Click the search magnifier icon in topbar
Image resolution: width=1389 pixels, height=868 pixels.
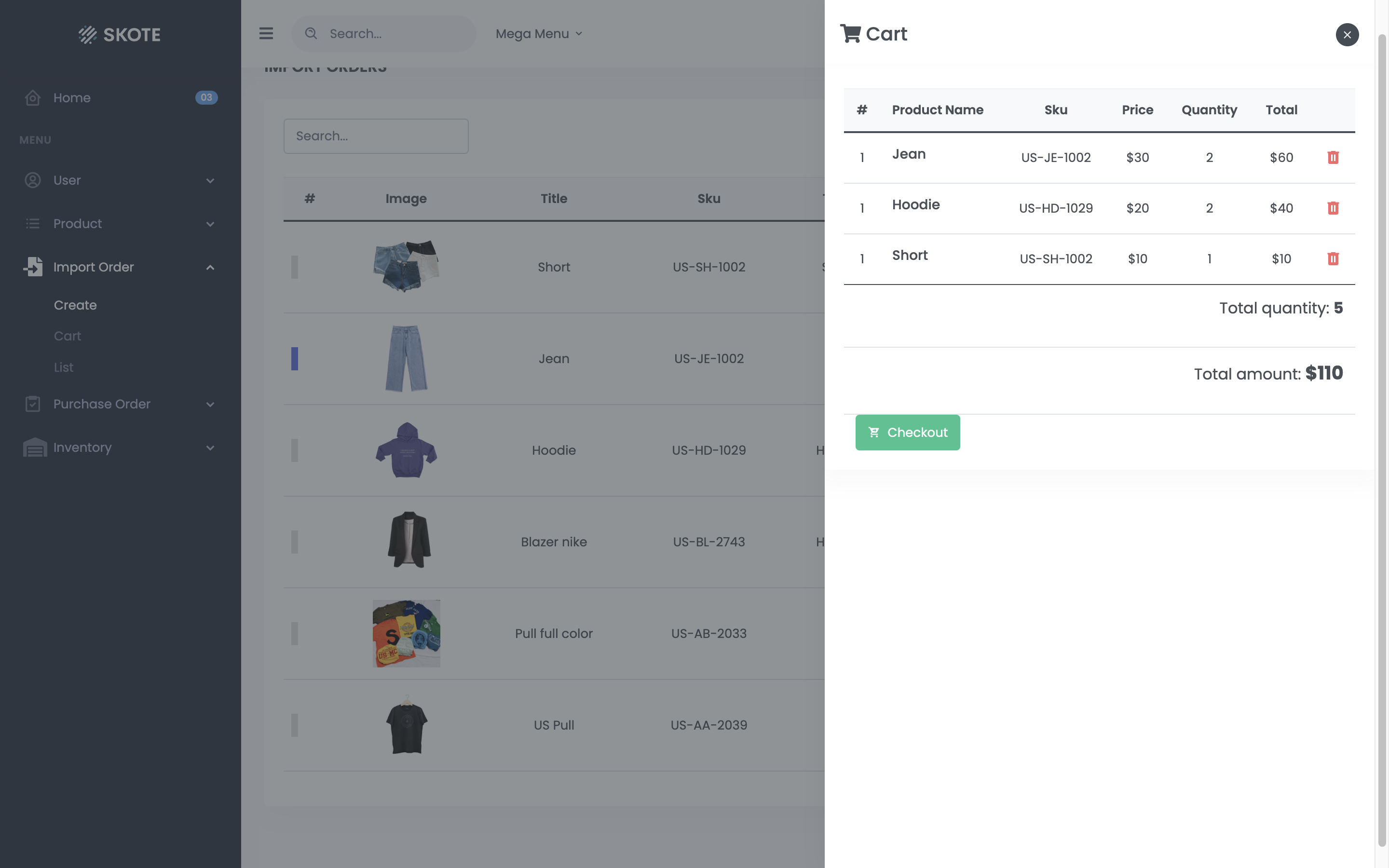311,33
